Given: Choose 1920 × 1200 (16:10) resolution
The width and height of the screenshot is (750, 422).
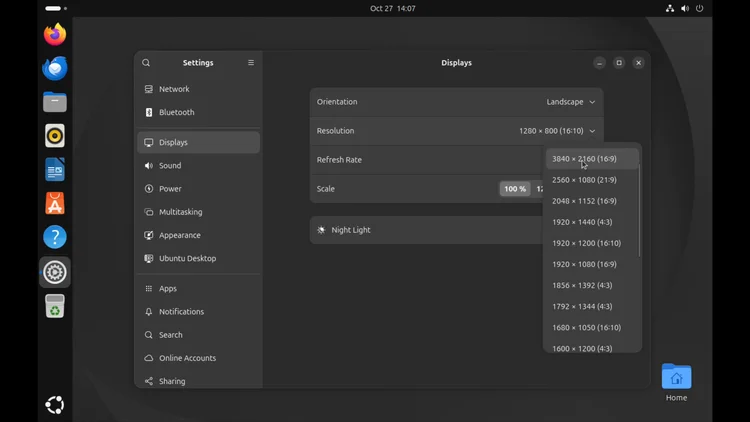Looking at the screenshot, I should 592,243.
